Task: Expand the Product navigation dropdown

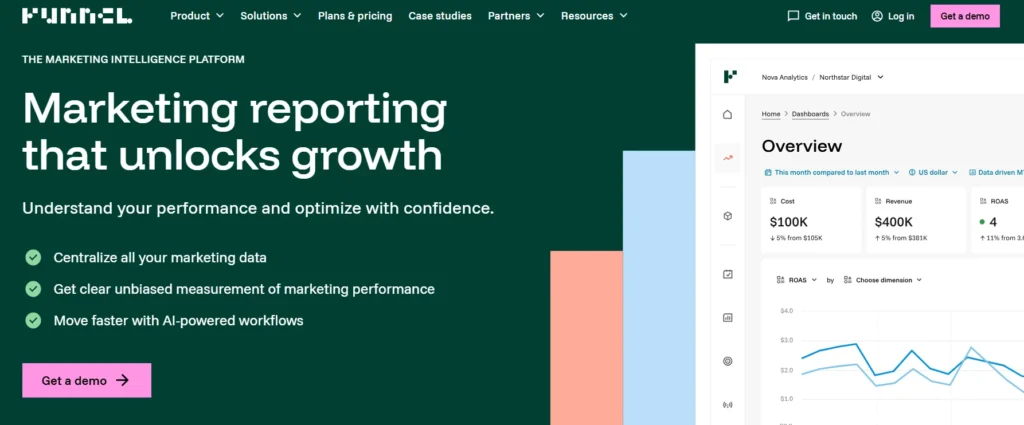Action: point(197,16)
